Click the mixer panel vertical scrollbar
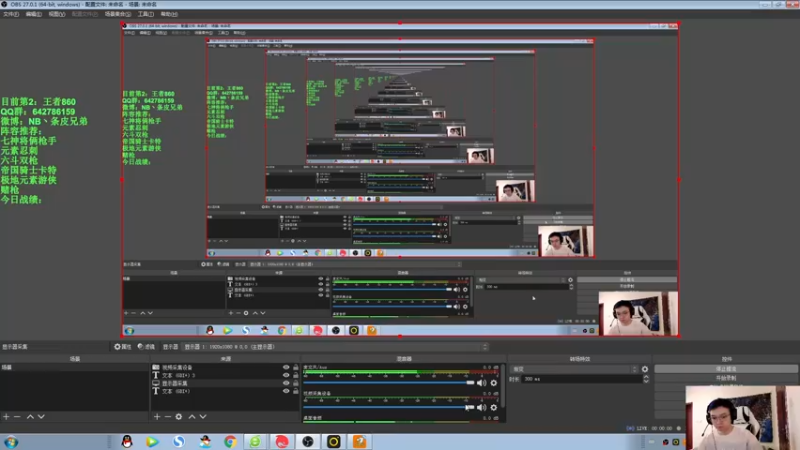Image resolution: width=800 pixels, height=450 pixels. (x=503, y=388)
